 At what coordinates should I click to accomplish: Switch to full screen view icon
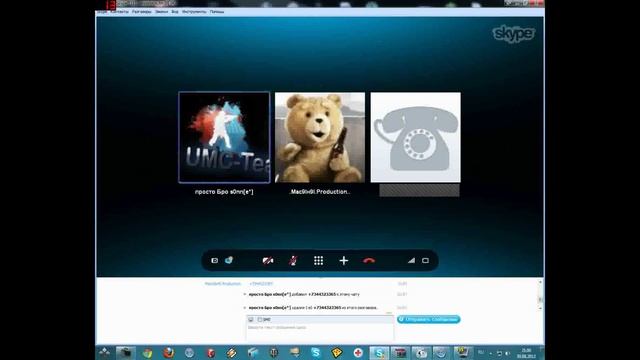click(x=425, y=260)
